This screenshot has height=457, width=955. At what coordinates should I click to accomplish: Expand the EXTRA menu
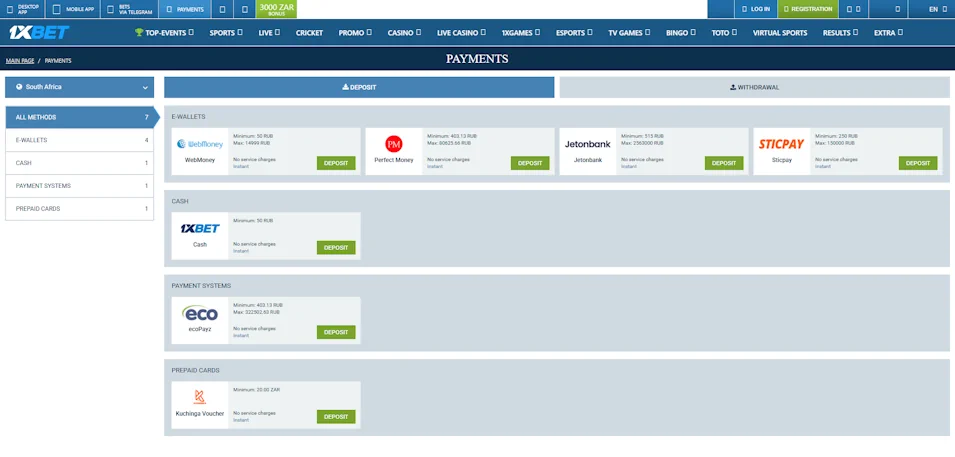pyautogui.click(x=889, y=33)
